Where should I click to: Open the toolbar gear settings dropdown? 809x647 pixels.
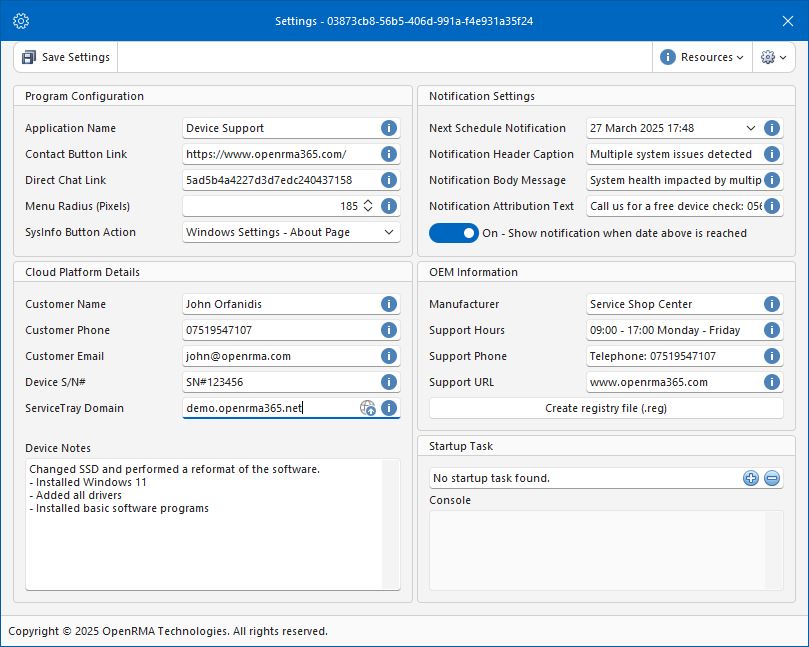click(x=773, y=57)
